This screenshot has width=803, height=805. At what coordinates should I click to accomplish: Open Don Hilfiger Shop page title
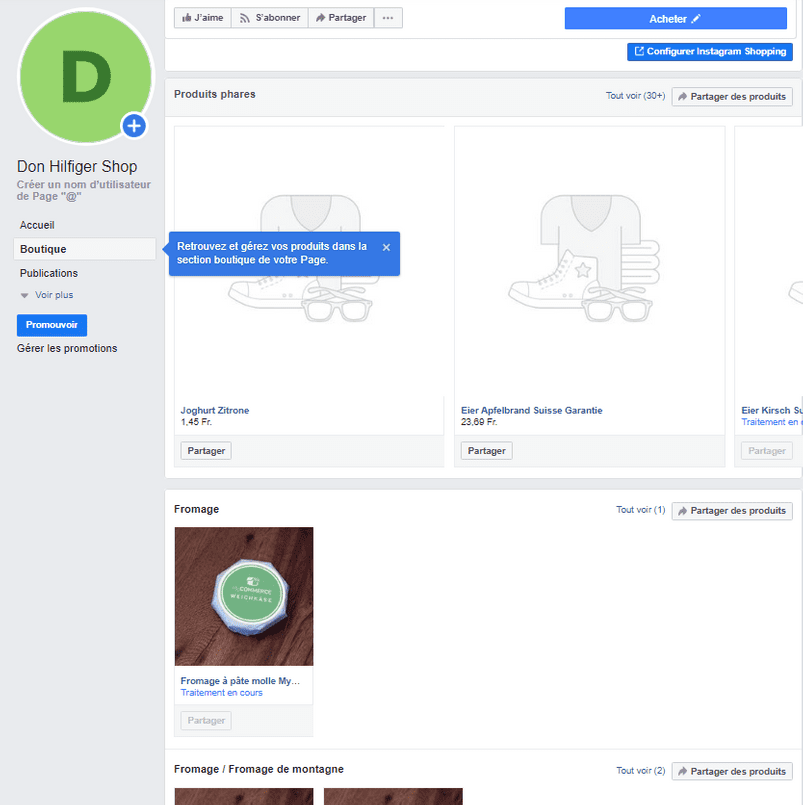[x=77, y=166]
